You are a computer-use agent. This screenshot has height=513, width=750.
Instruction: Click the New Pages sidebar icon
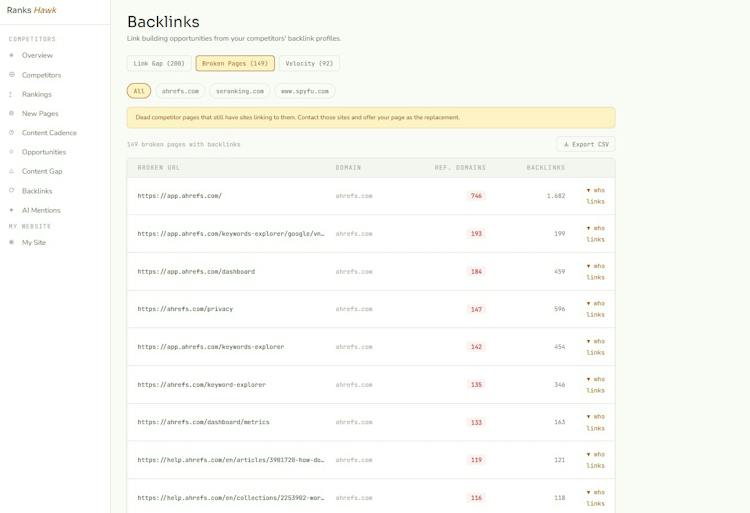coord(11,113)
